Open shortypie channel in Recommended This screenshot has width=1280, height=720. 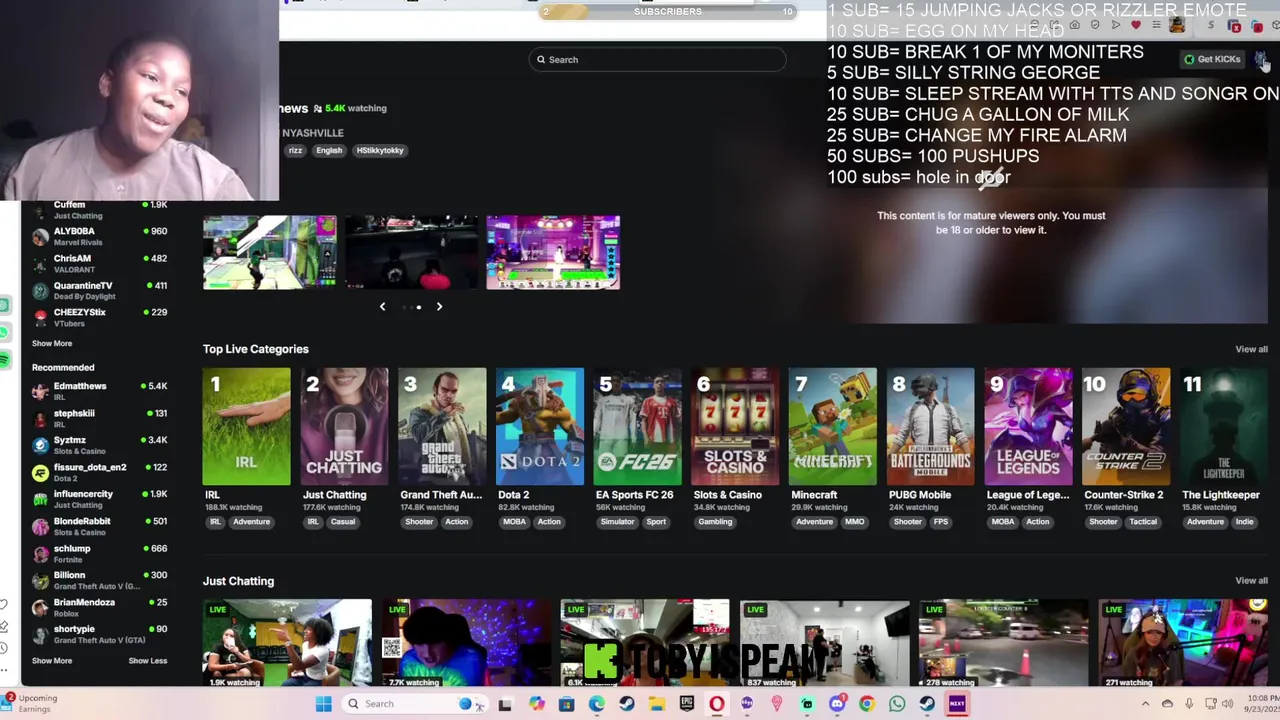coord(100,633)
